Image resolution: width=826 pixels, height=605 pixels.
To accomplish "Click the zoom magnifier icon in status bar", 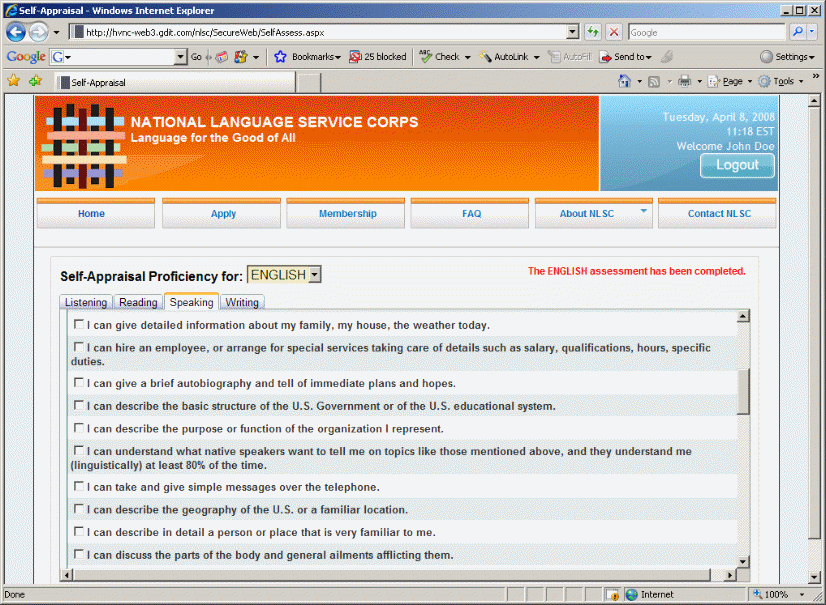I will pyautogui.click(x=758, y=594).
